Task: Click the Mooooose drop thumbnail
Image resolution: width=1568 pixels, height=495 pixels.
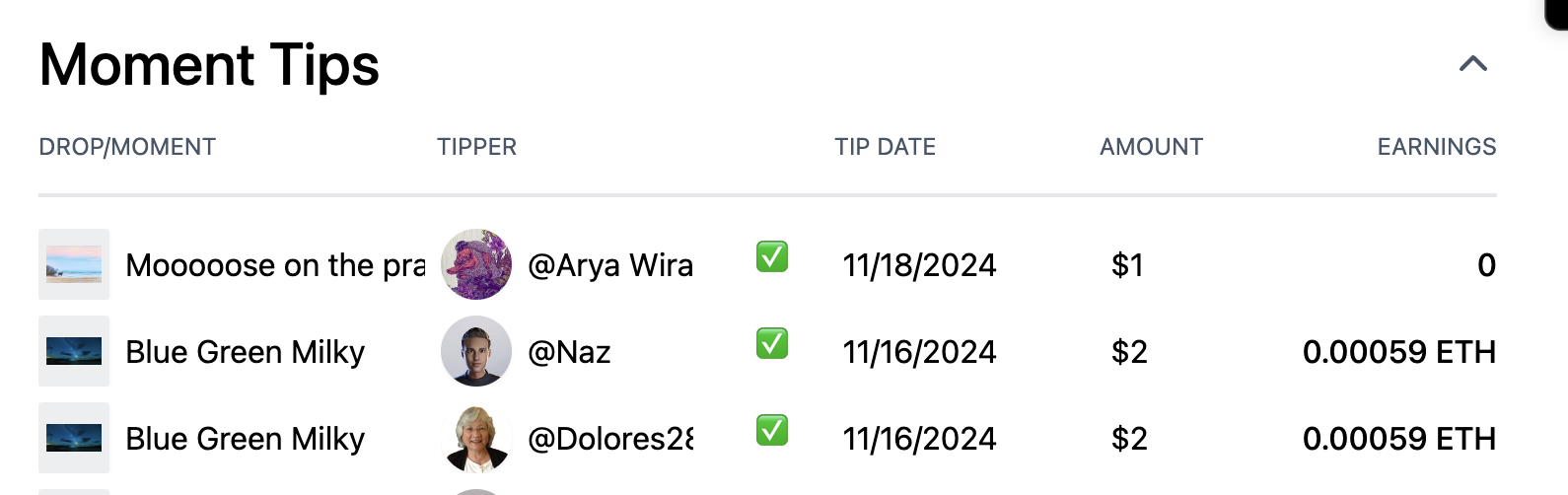Action: 74,264
